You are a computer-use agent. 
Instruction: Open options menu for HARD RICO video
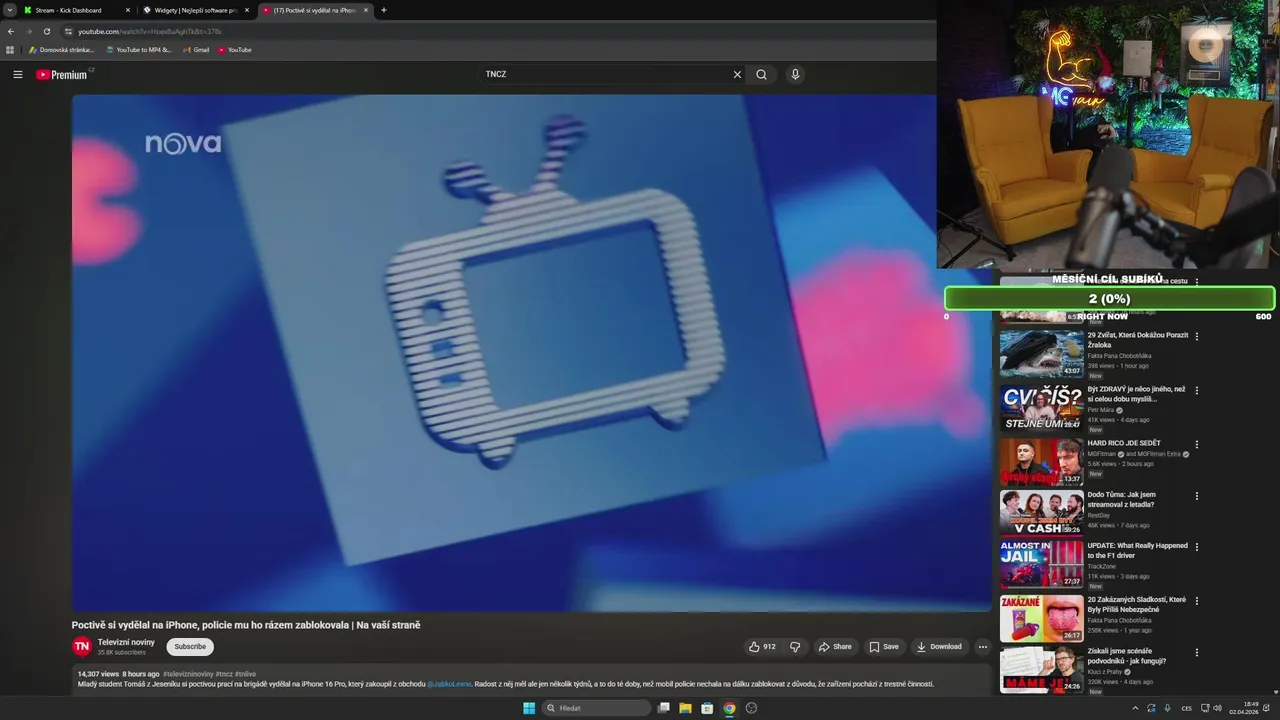(1197, 444)
